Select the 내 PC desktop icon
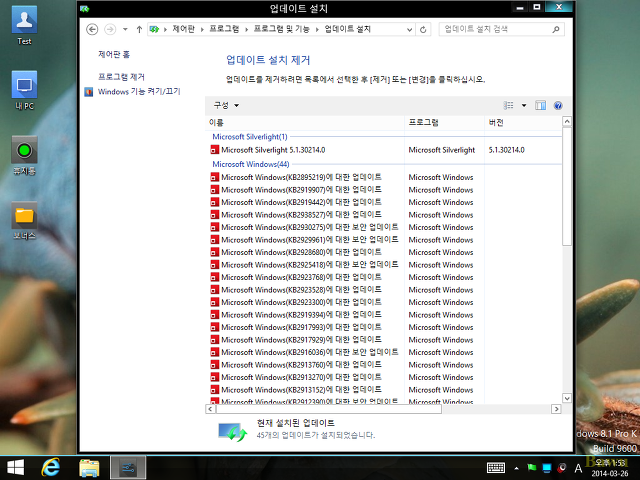640x480 pixels. [x=24, y=91]
